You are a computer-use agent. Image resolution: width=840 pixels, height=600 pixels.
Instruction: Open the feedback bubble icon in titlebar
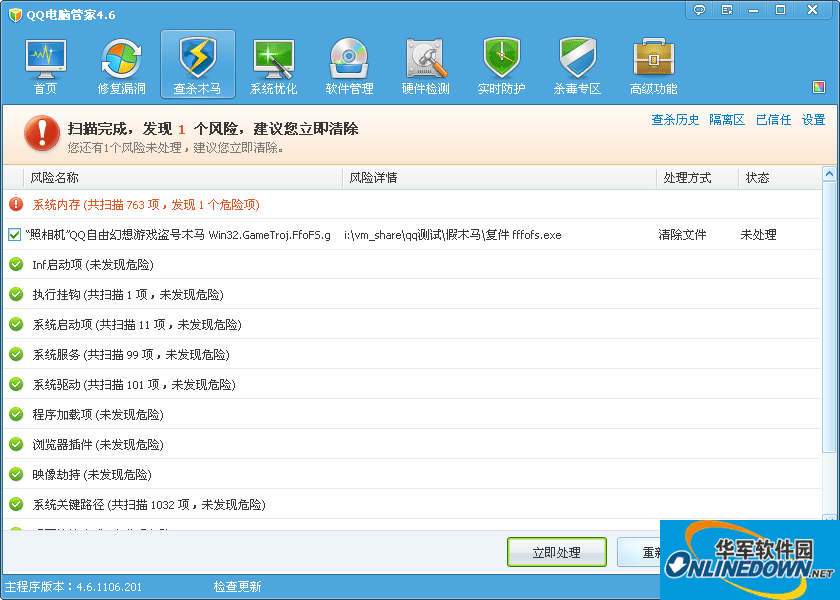699,9
